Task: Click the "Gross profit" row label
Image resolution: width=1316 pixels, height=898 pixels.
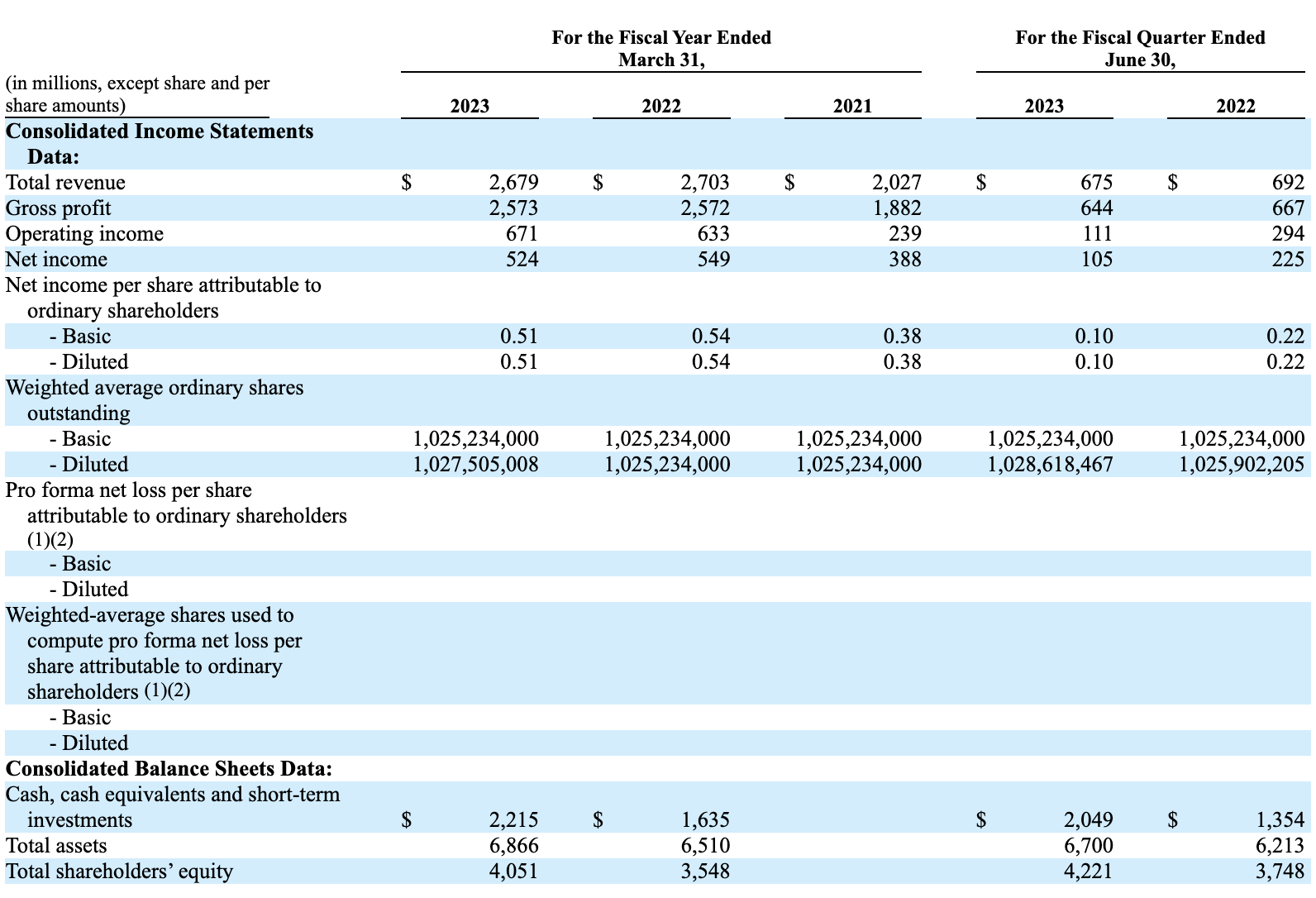Action: click(58, 208)
